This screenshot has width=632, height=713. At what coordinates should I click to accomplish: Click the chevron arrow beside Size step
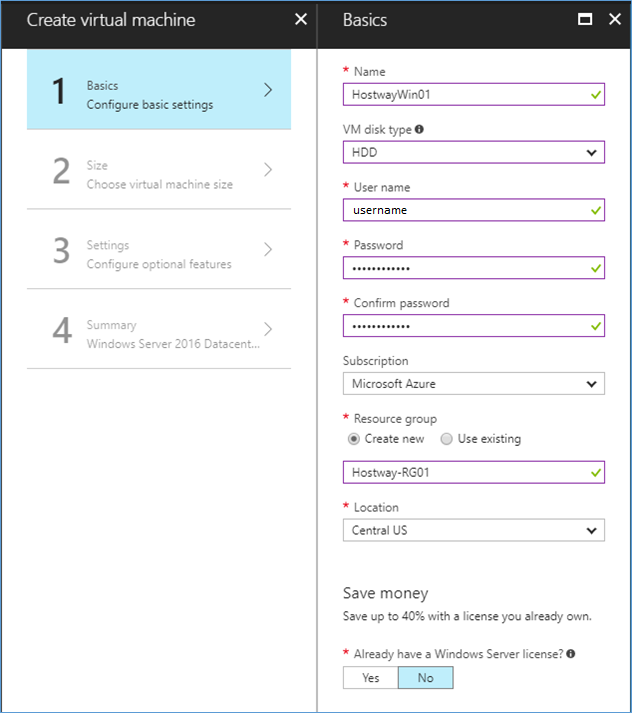(268, 170)
